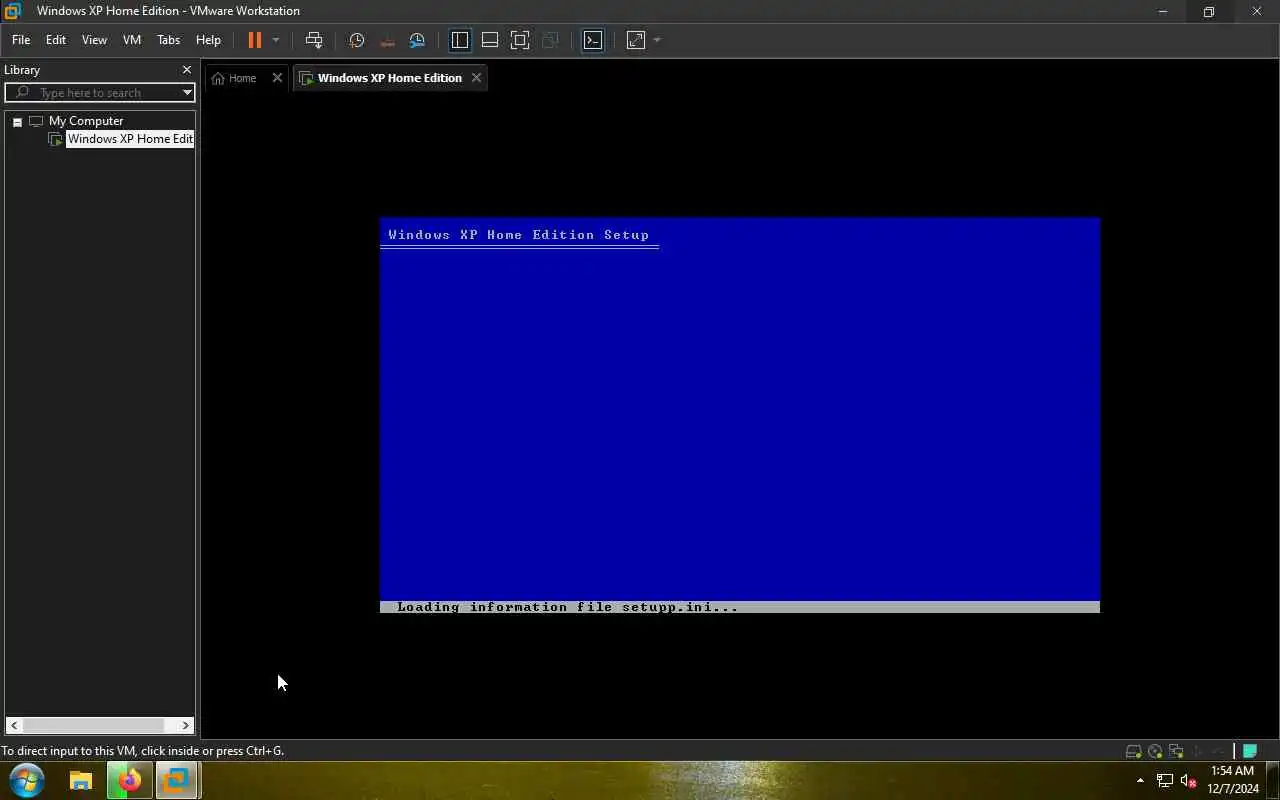The image size is (1280, 800).
Task: Select Windows XP Home Edition in the library
Action: [x=130, y=139]
